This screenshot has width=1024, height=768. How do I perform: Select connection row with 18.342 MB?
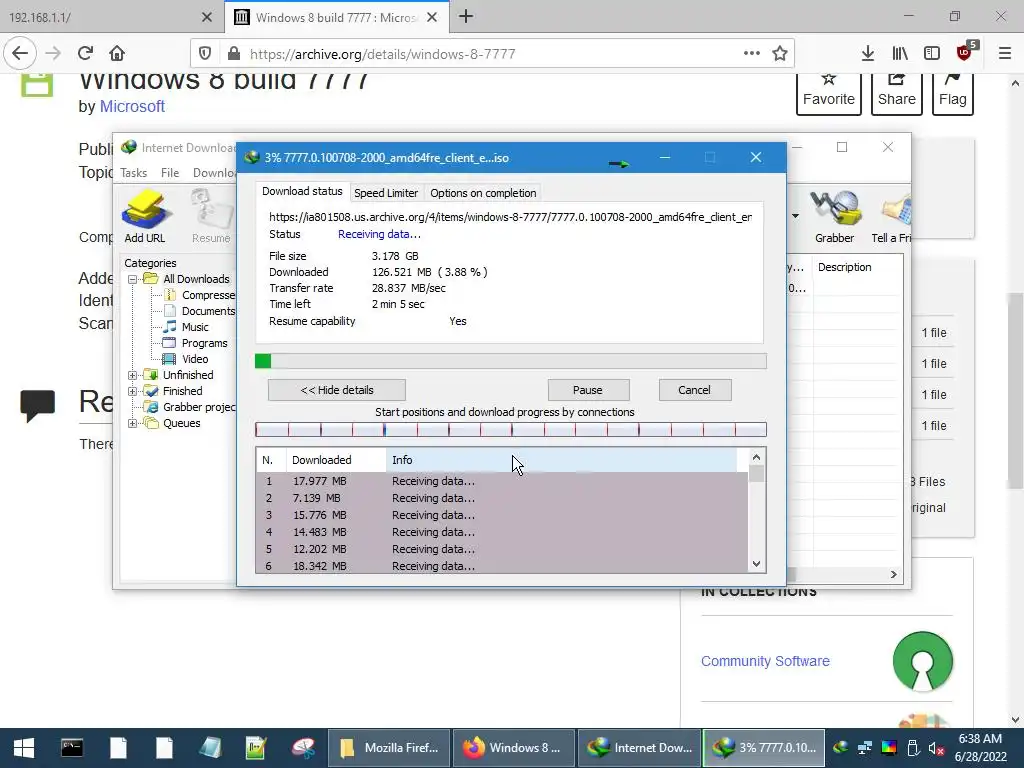(x=502, y=566)
